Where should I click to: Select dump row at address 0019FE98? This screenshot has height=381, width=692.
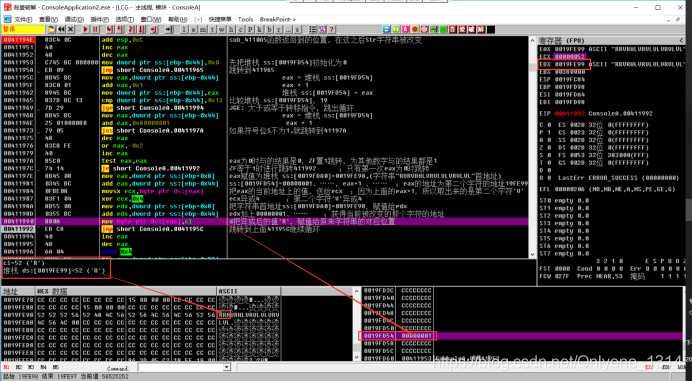point(141,315)
